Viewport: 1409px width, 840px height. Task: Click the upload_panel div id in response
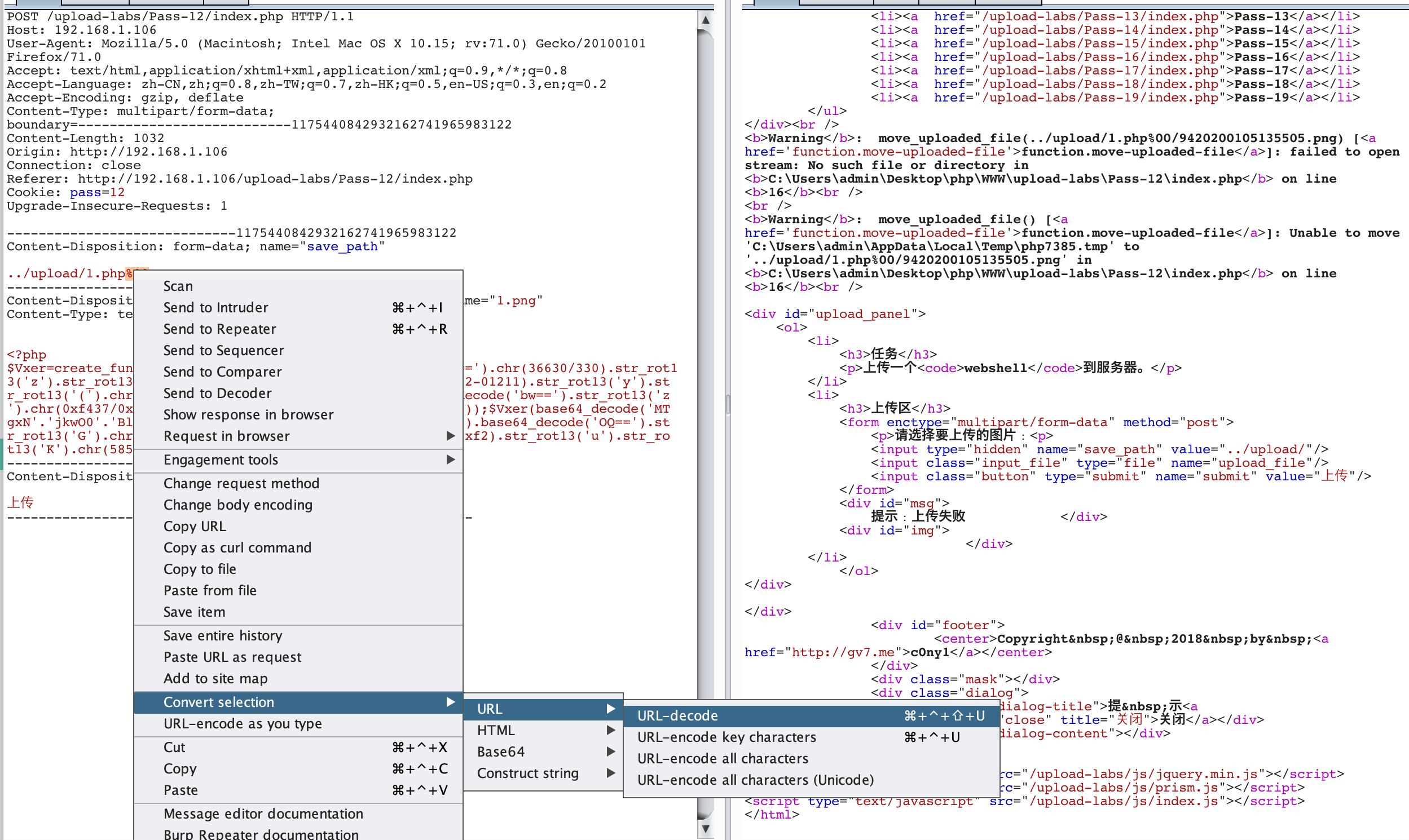[x=866, y=314]
